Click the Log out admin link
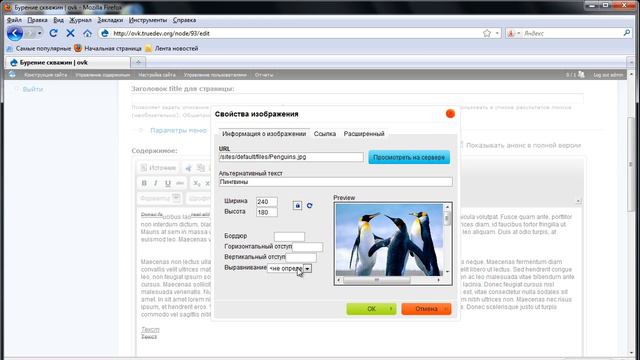Image resolution: width=640 pixels, height=360 pixels. click(x=608, y=75)
